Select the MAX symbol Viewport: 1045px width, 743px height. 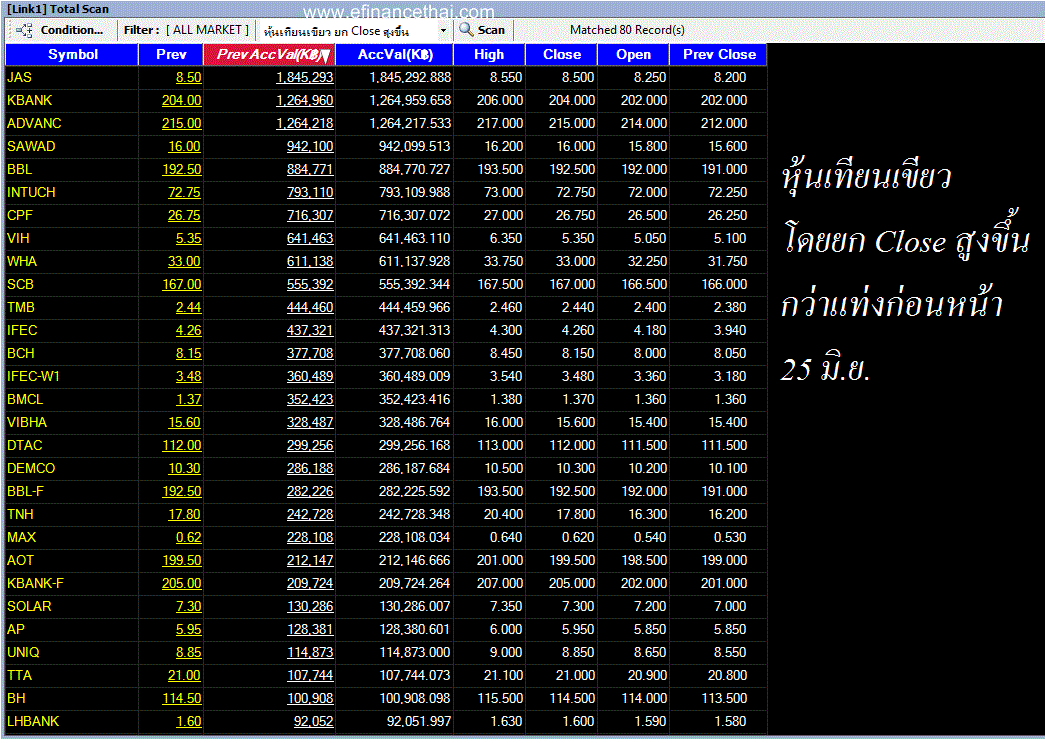21,537
